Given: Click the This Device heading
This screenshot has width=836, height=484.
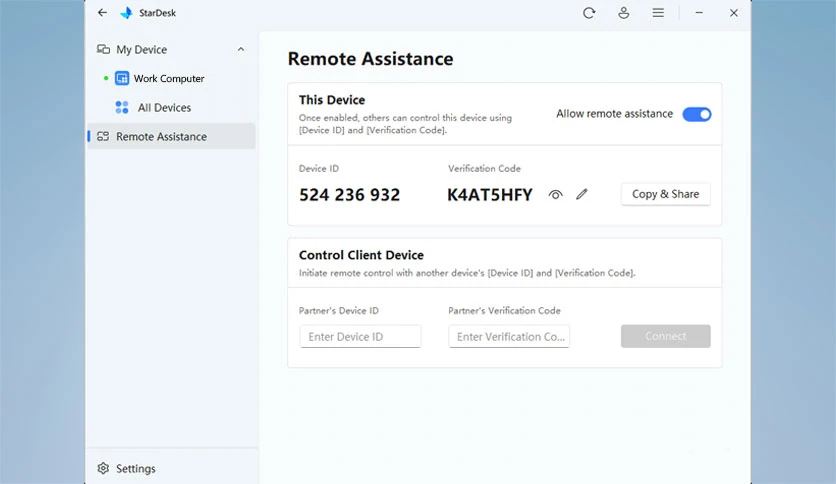Looking at the screenshot, I should pyautogui.click(x=332, y=100).
